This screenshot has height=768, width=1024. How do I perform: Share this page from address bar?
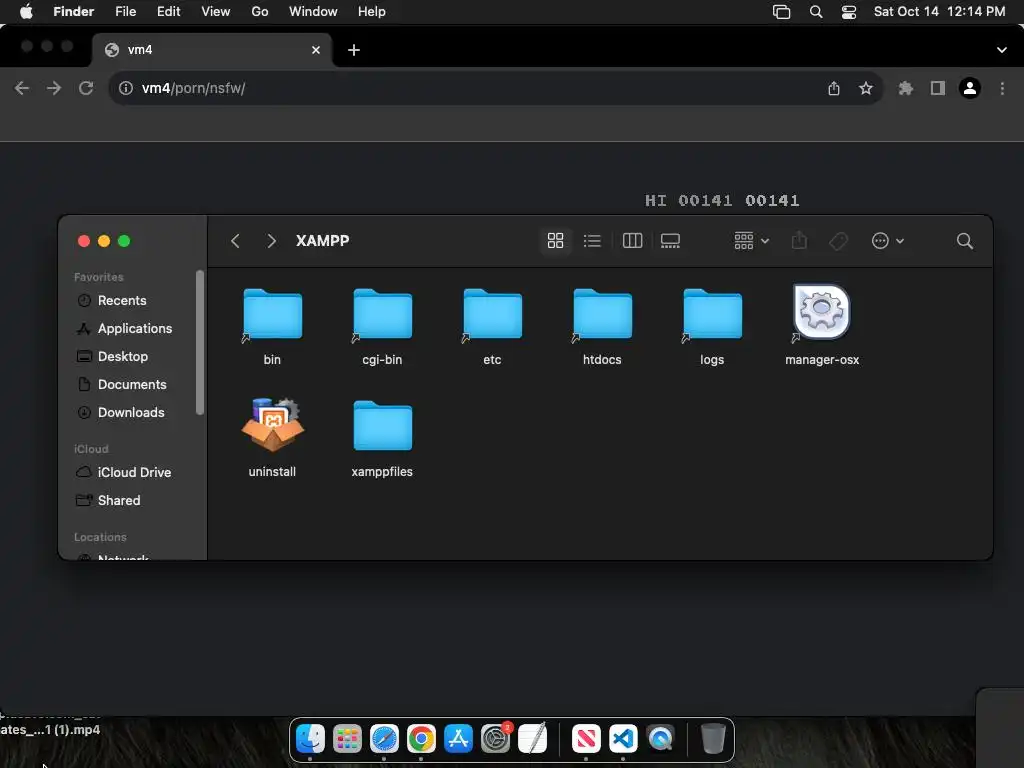834,88
